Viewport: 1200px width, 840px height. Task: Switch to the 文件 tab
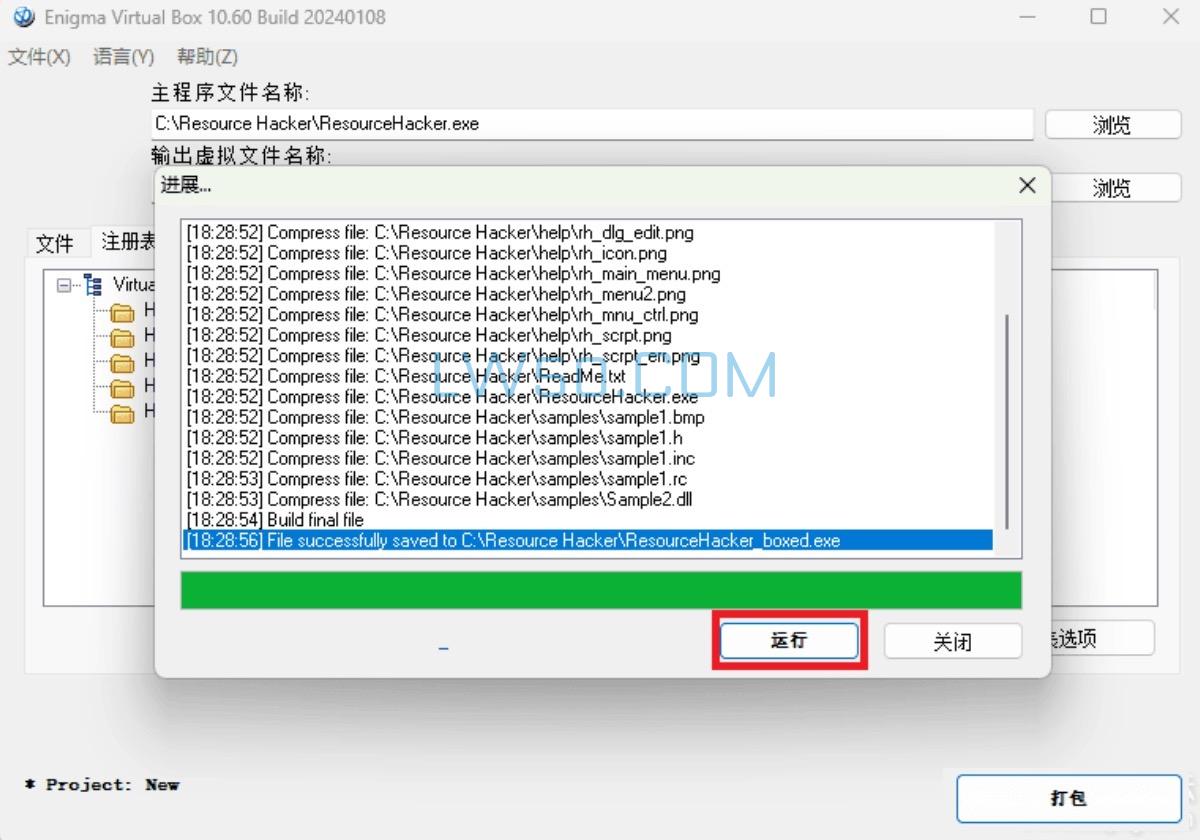[55, 243]
